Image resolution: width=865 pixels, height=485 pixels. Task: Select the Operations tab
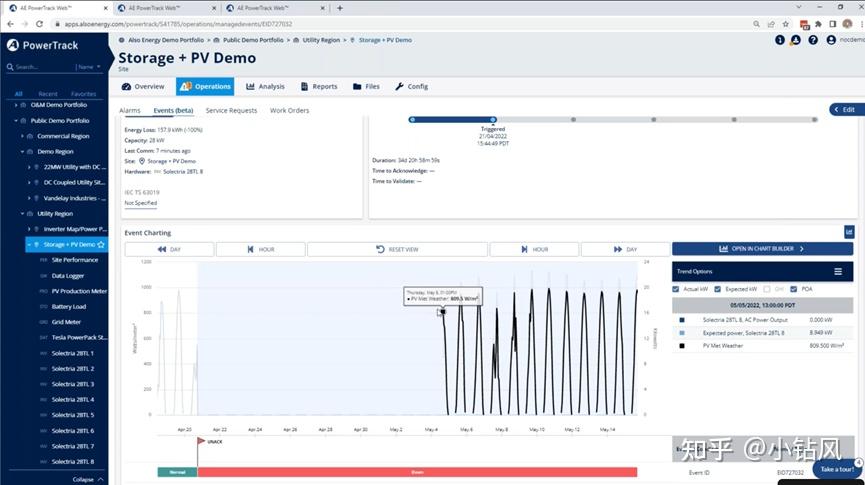point(205,87)
